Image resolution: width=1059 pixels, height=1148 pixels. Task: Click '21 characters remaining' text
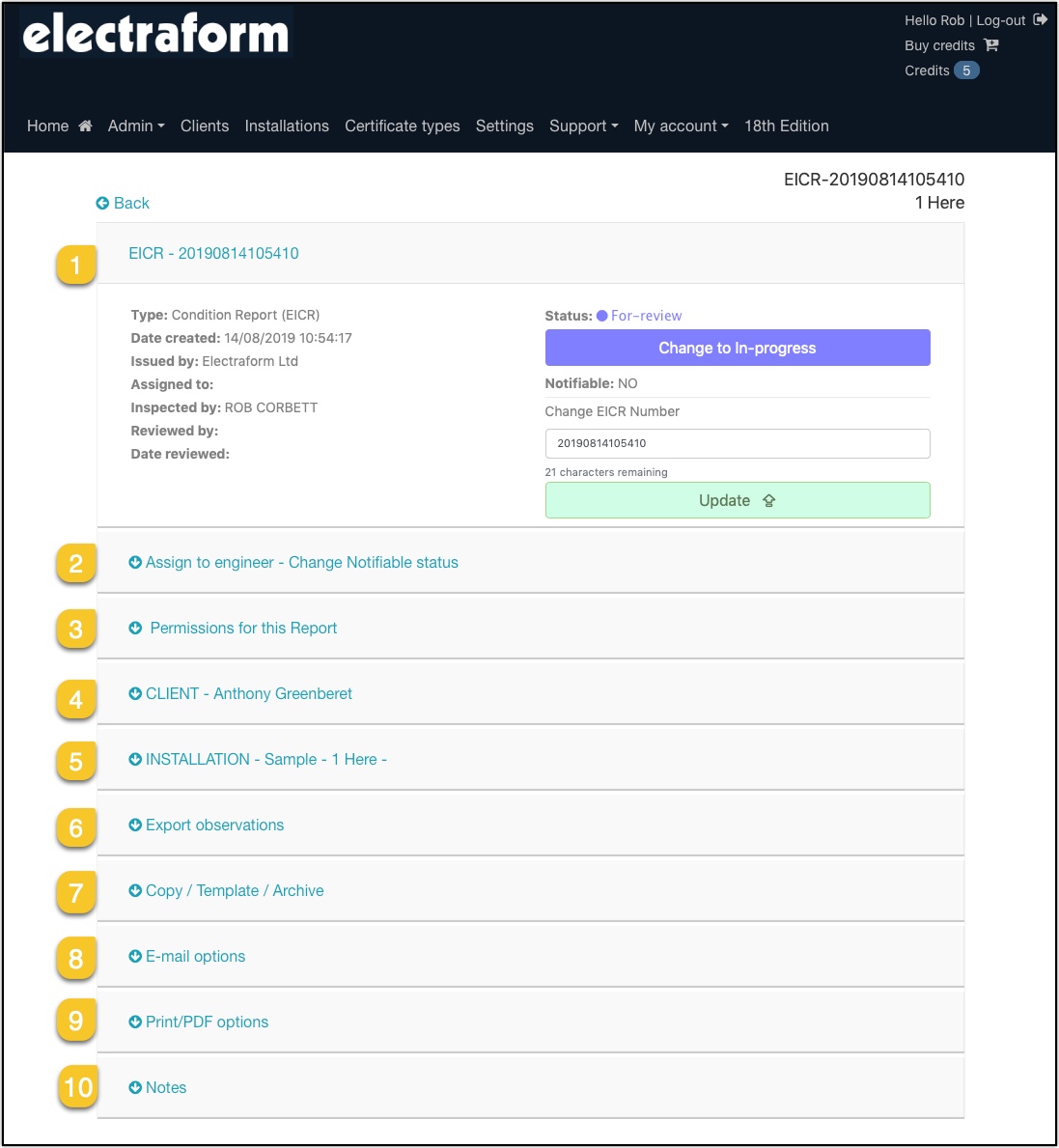[606, 472]
